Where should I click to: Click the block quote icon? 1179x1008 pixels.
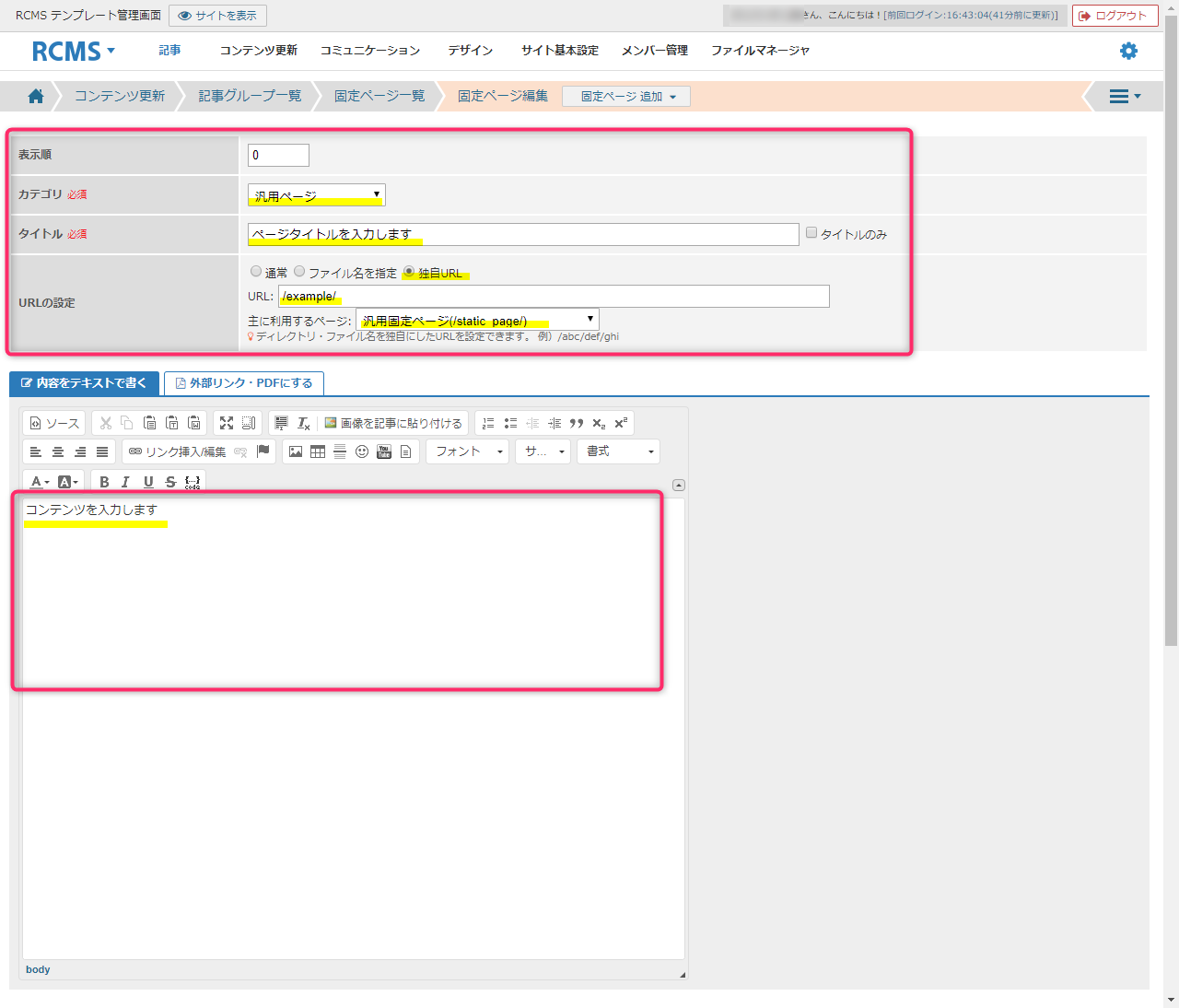point(577,423)
